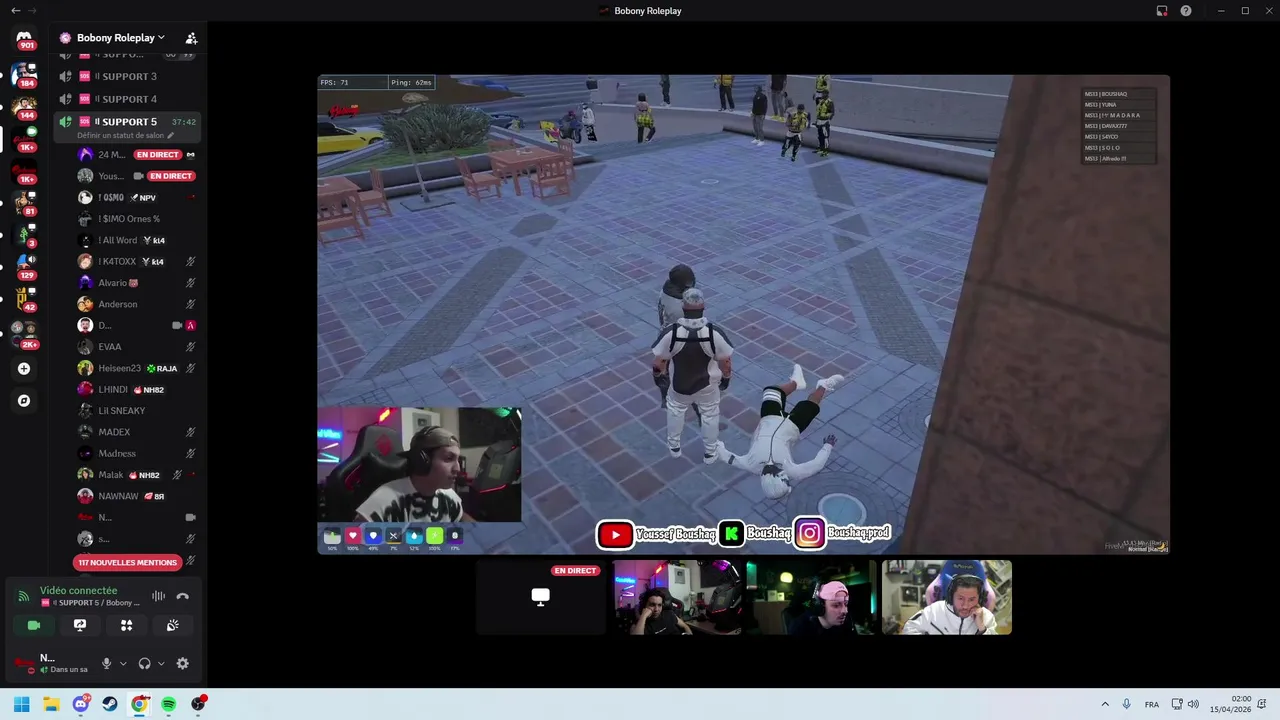The image size is (1280, 720).
Task: Watch 24 M... EN DIRECT stream
Action: point(137,154)
